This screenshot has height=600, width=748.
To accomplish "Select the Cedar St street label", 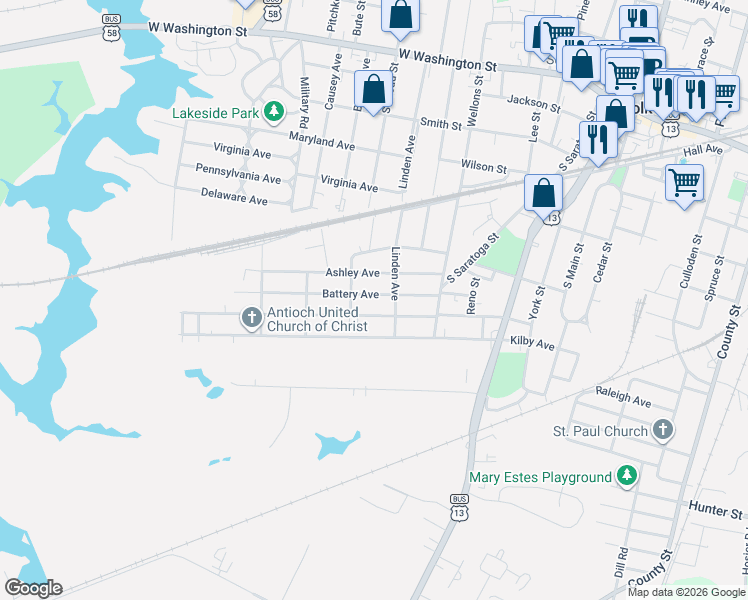I will point(603,262).
